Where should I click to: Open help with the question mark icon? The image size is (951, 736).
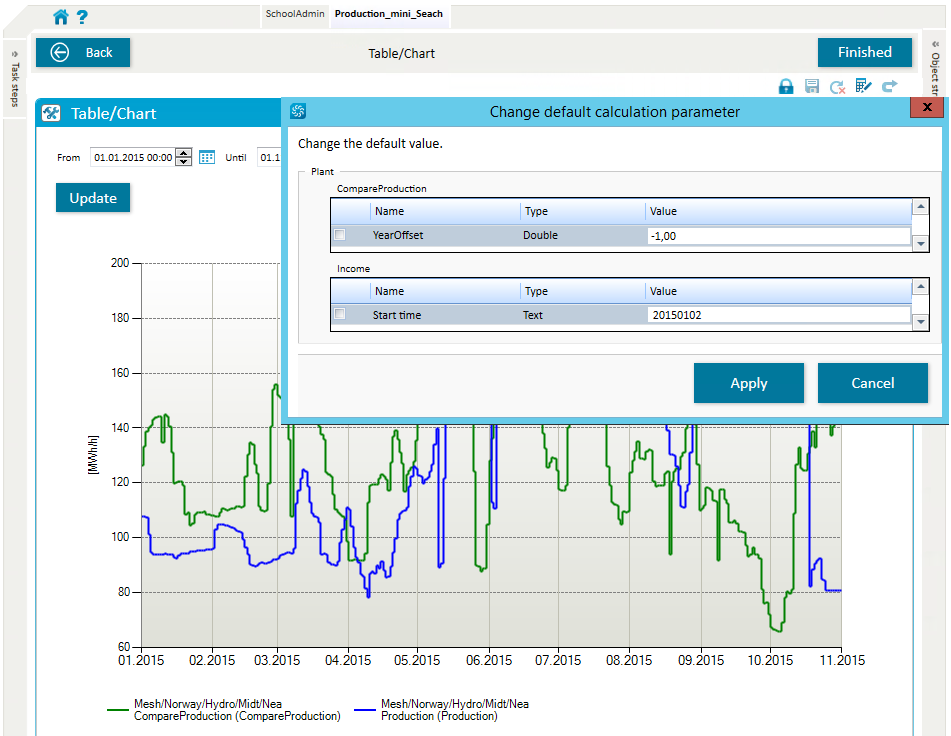click(x=82, y=16)
